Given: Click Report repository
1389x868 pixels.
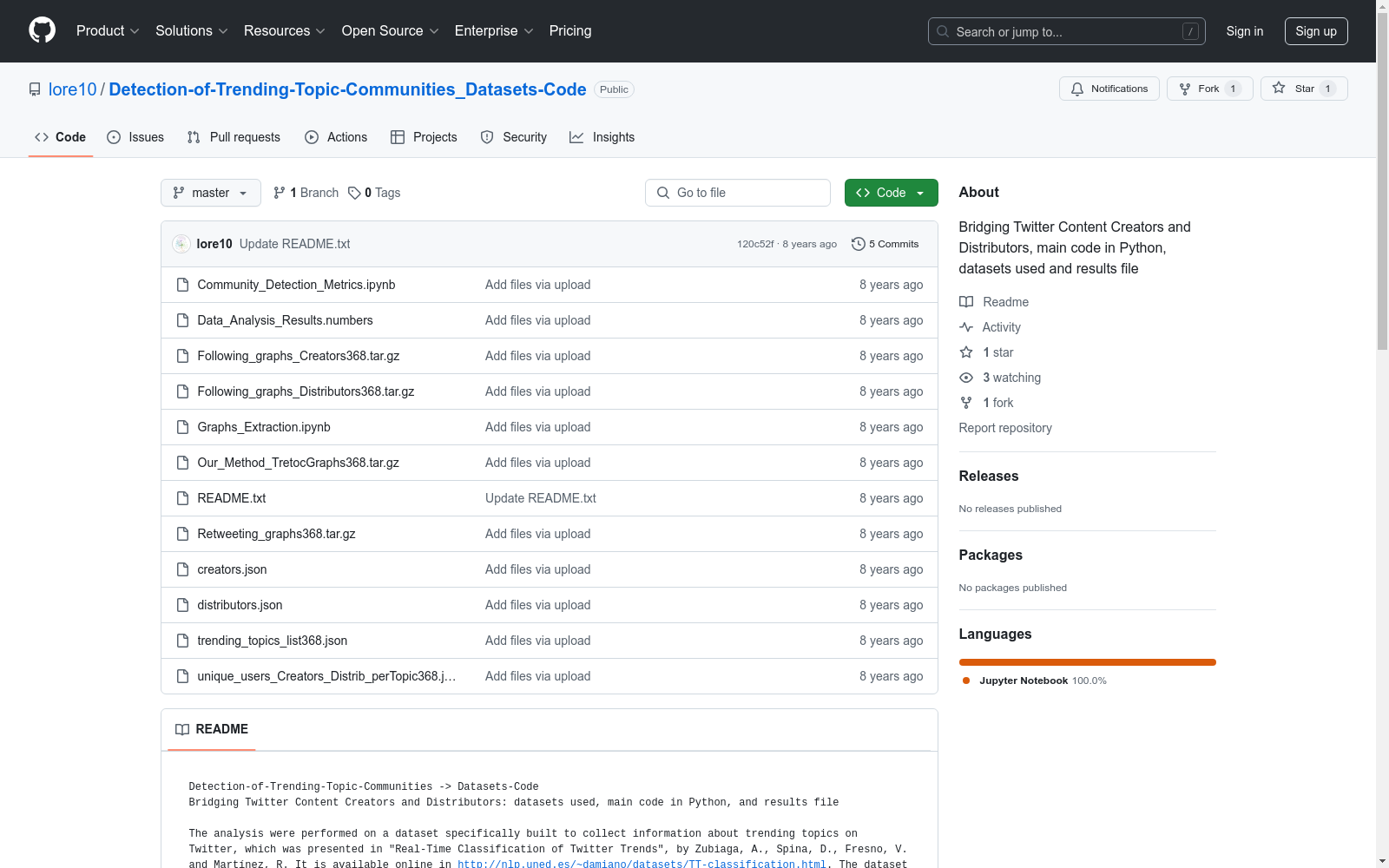Looking at the screenshot, I should click(1005, 428).
